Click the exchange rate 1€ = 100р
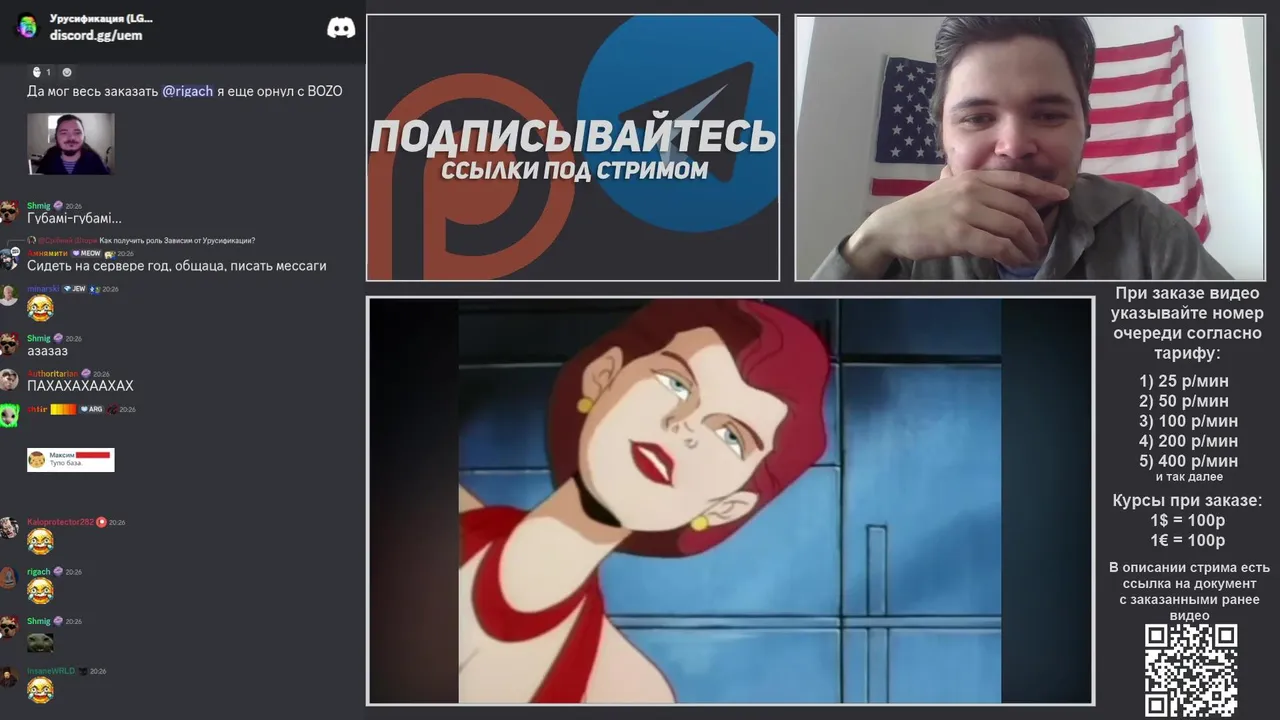Screen dimensions: 1280x720 (1188, 541)
